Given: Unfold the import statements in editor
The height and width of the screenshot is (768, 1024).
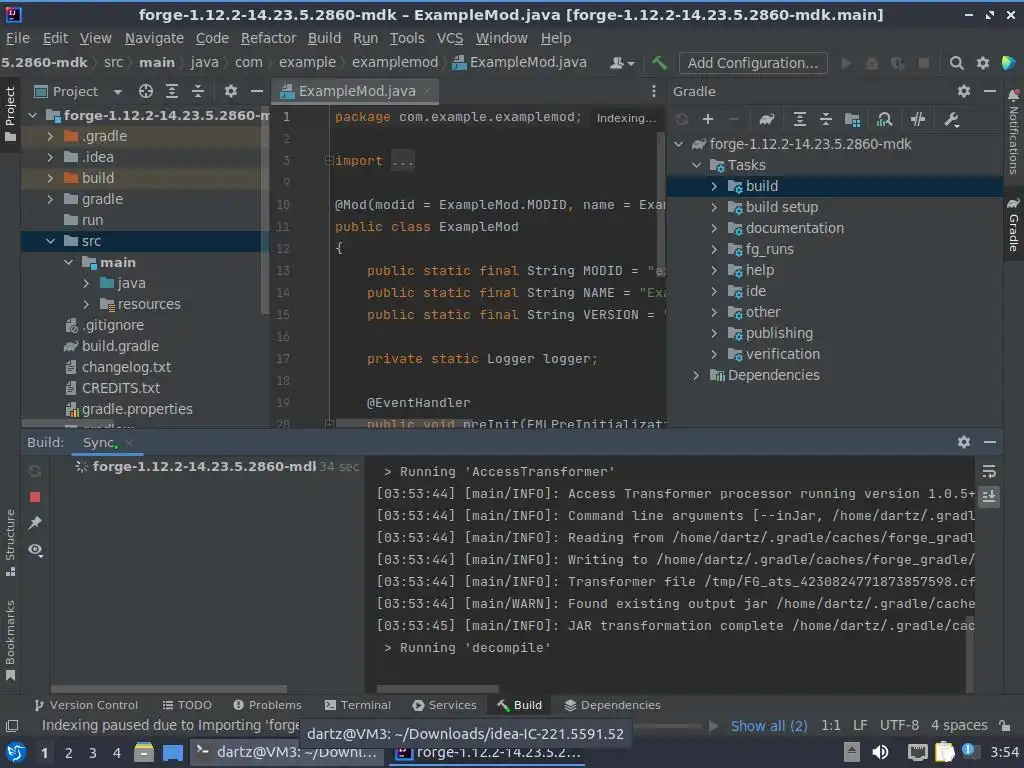Looking at the screenshot, I should click(329, 161).
